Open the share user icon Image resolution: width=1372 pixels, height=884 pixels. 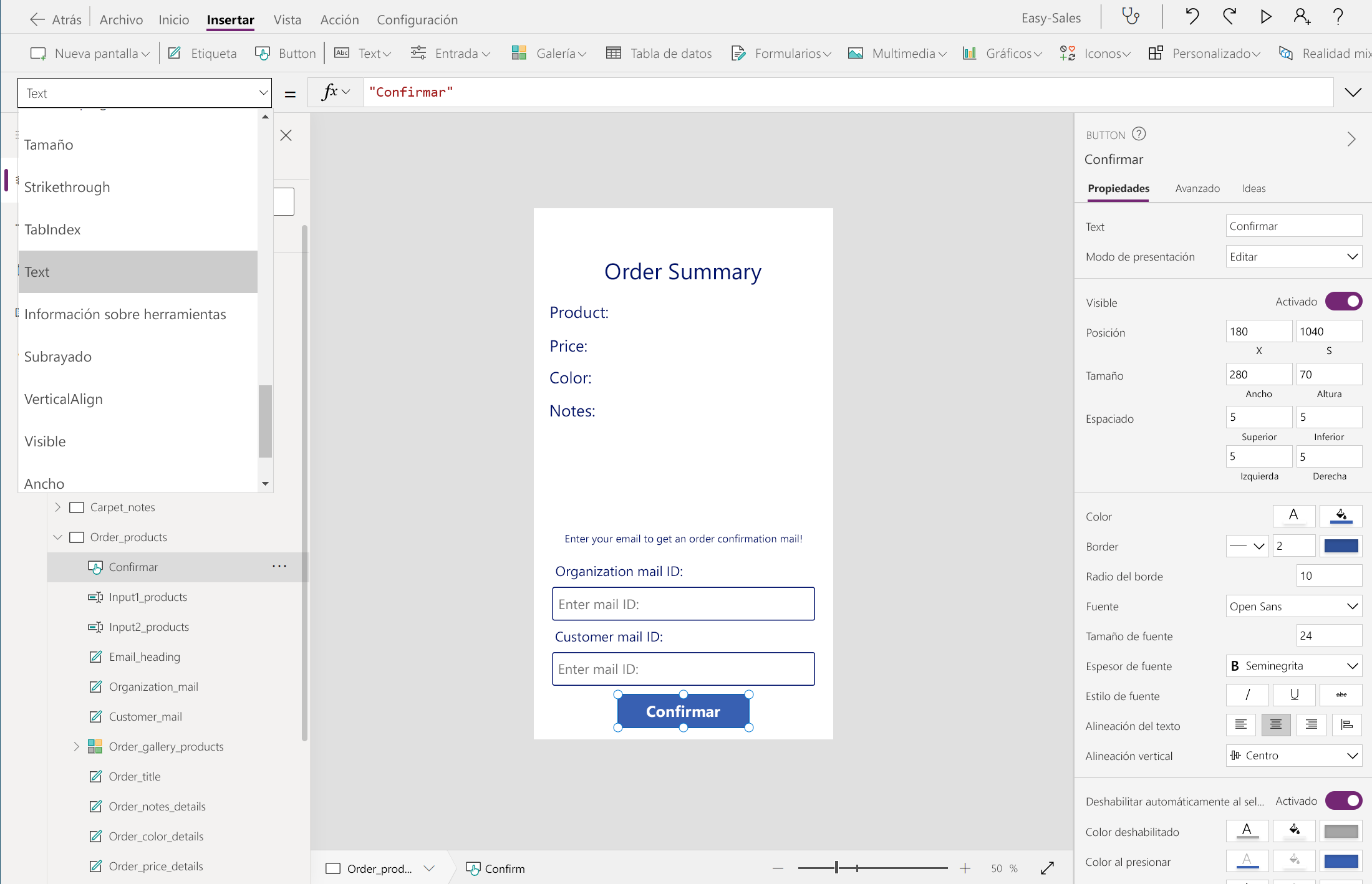click(1302, 16)
